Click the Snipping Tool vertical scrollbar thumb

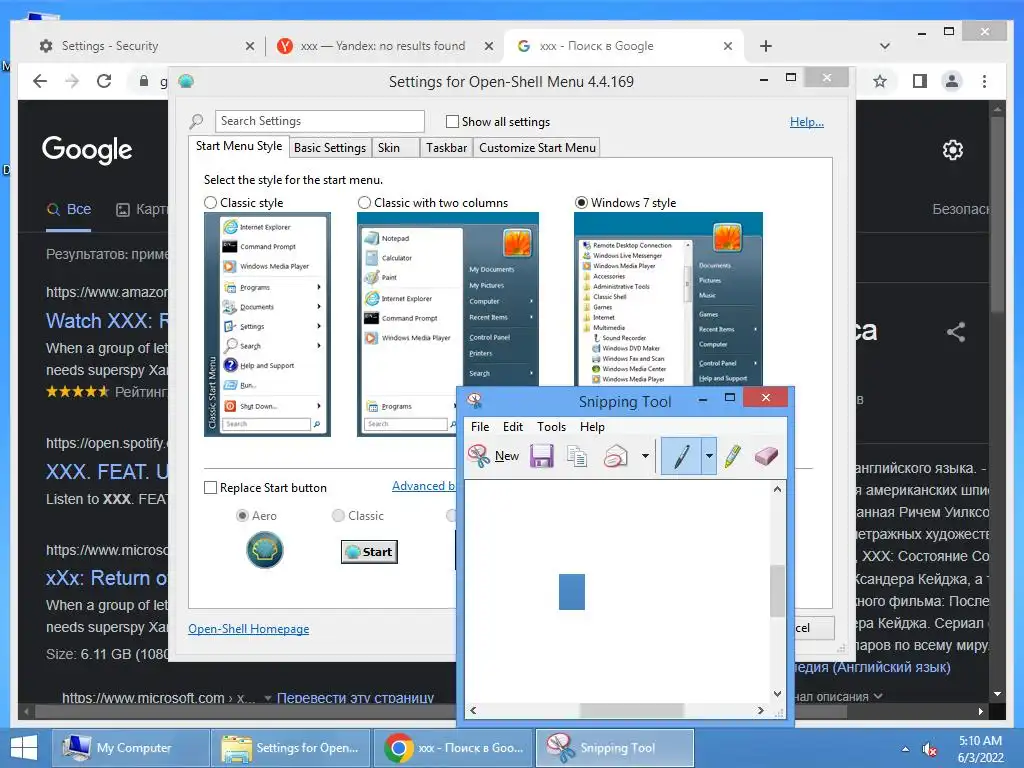coord(777,590)
